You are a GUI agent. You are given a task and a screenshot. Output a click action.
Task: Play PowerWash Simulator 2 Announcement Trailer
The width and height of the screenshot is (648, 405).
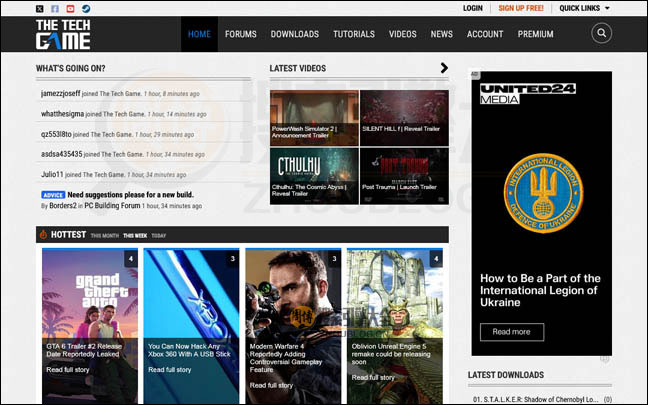(314, 118)
